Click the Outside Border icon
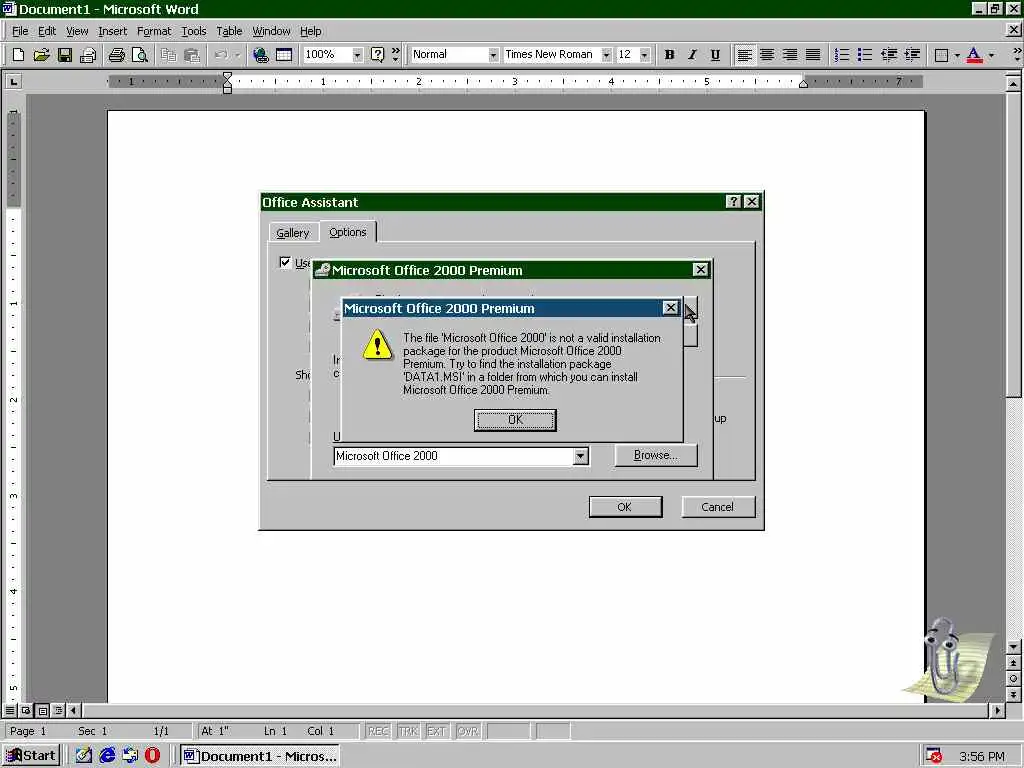This screenshot has height=768, width=1024. [x=941, y=55]
